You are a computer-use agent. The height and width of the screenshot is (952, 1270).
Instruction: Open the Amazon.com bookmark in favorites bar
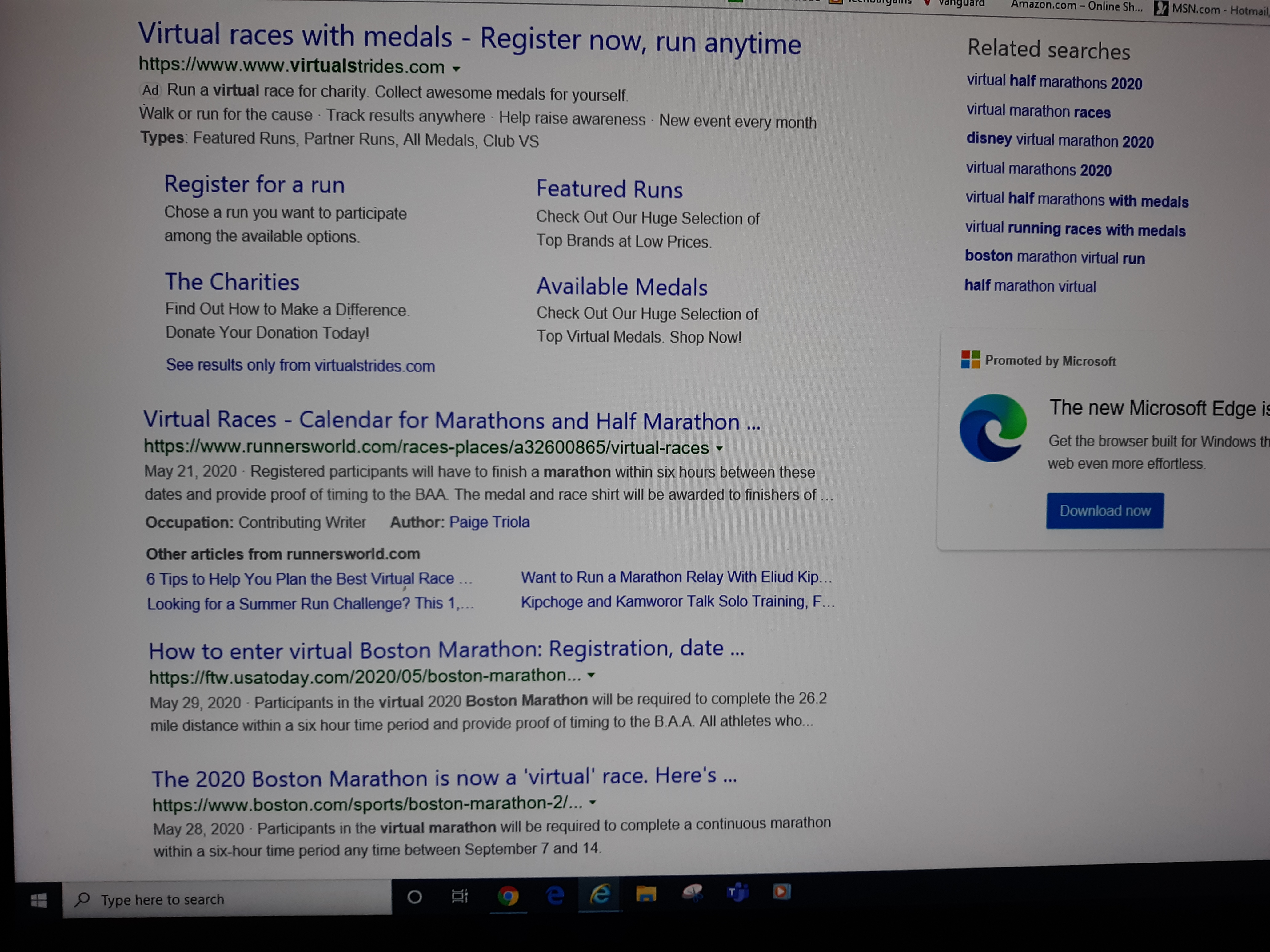[x=1076, y=6]
